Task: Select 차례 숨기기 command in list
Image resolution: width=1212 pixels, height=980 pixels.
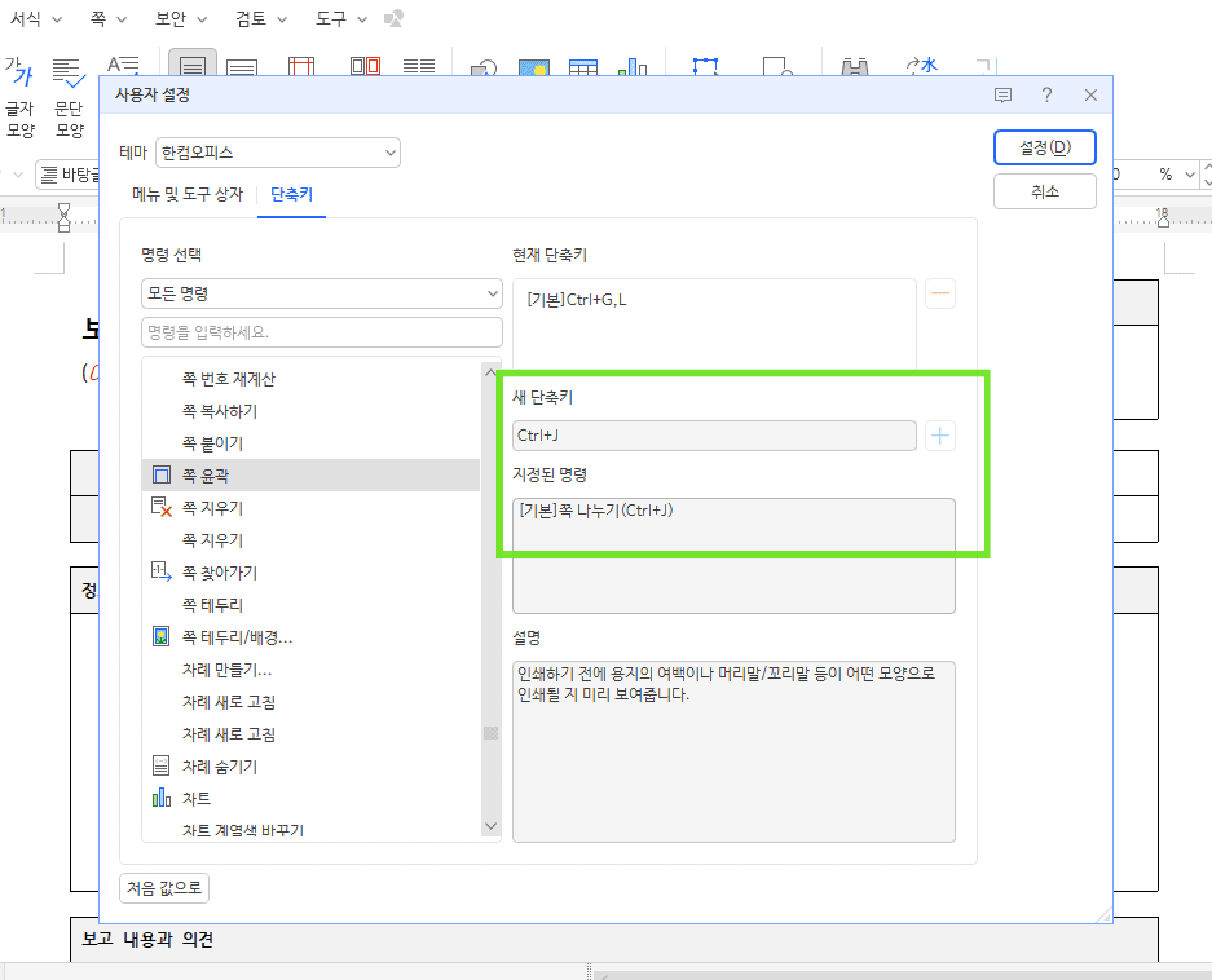Action: tap(219, 767)
